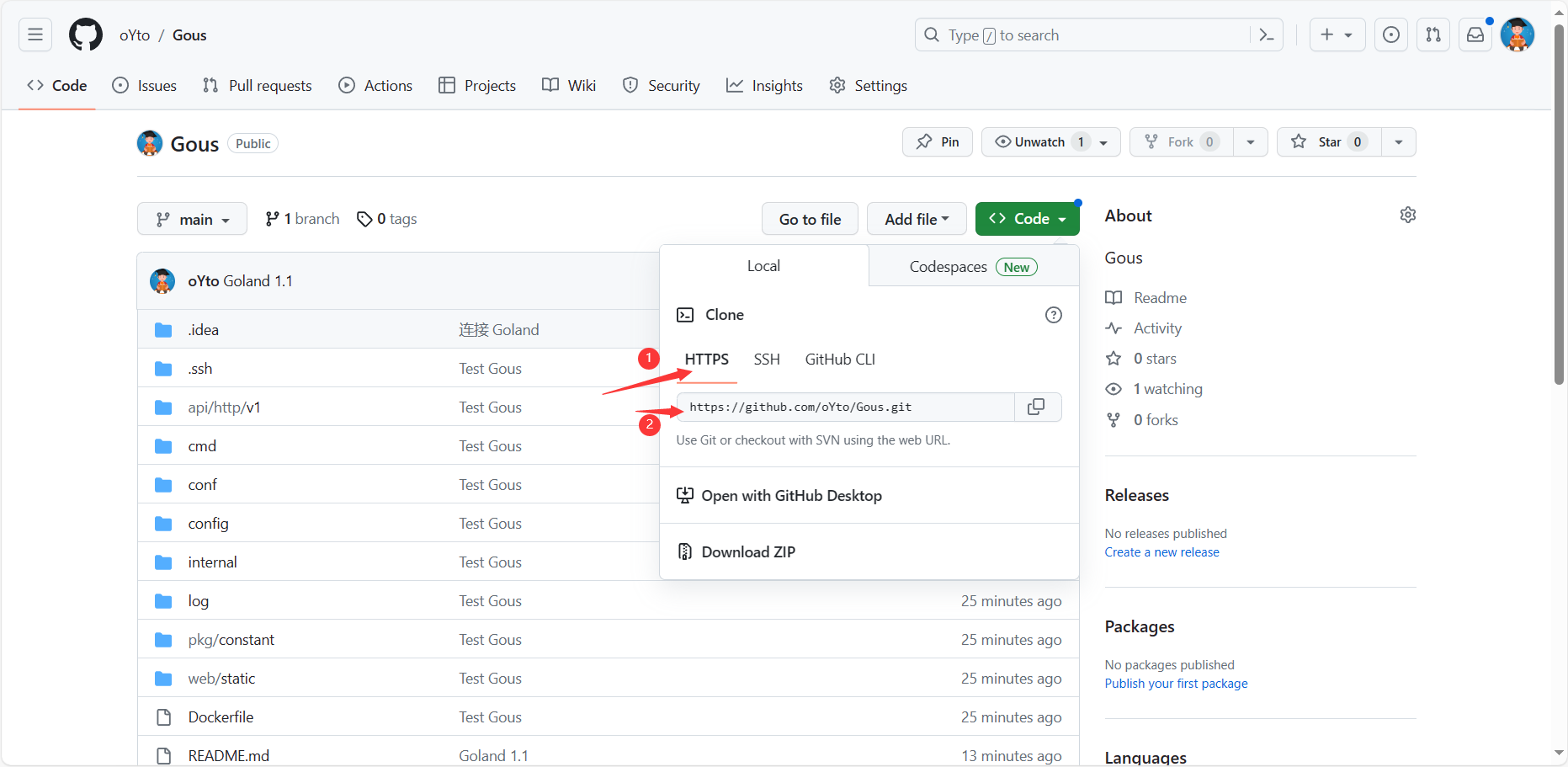View the 0 stars link
The width and height of the screenshot is (1568, 767).
pos(1140,359)
